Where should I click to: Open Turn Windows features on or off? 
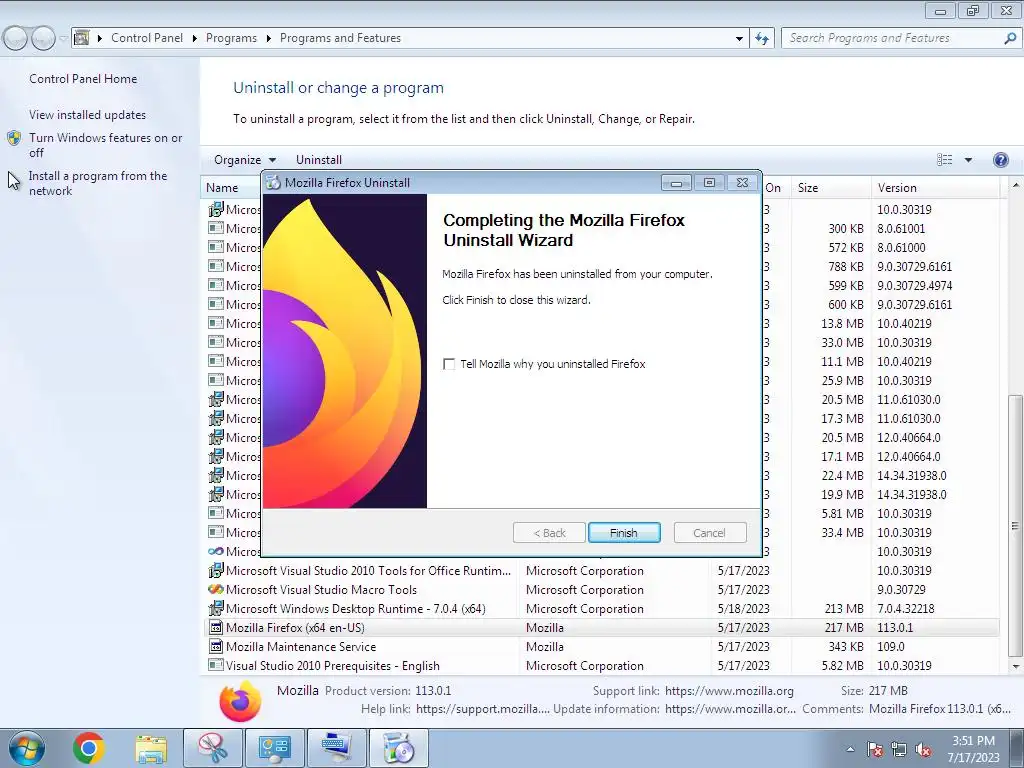point(106,145)
